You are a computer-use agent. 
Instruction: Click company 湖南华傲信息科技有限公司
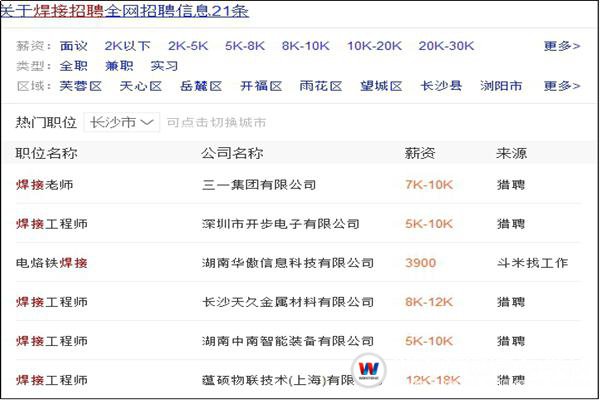click(x=288, y=263)
